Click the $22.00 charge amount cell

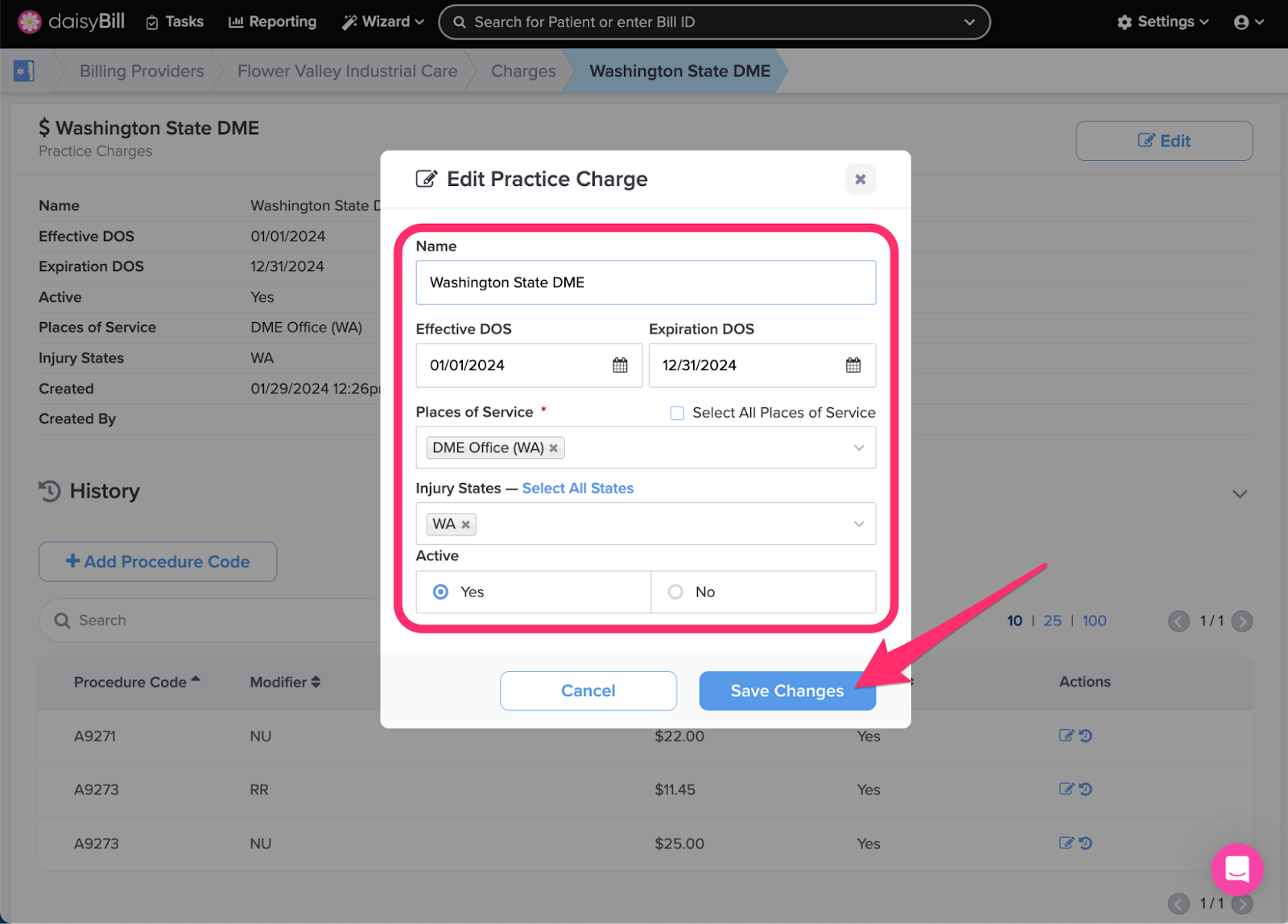tap(679, 736)
